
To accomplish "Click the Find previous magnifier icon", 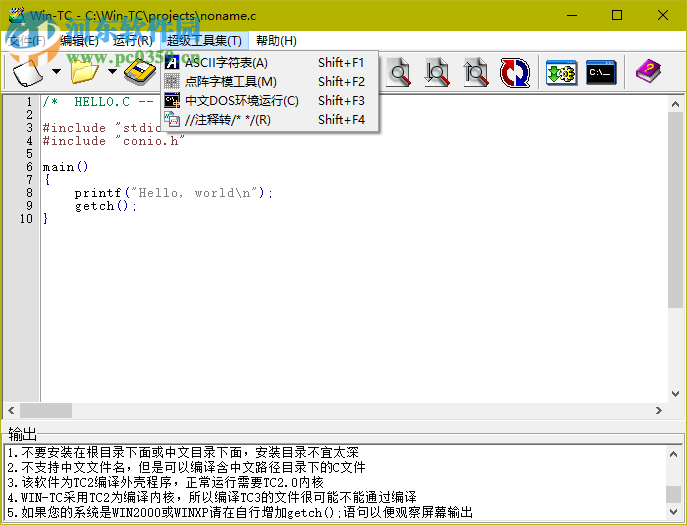I will (476, 72).
